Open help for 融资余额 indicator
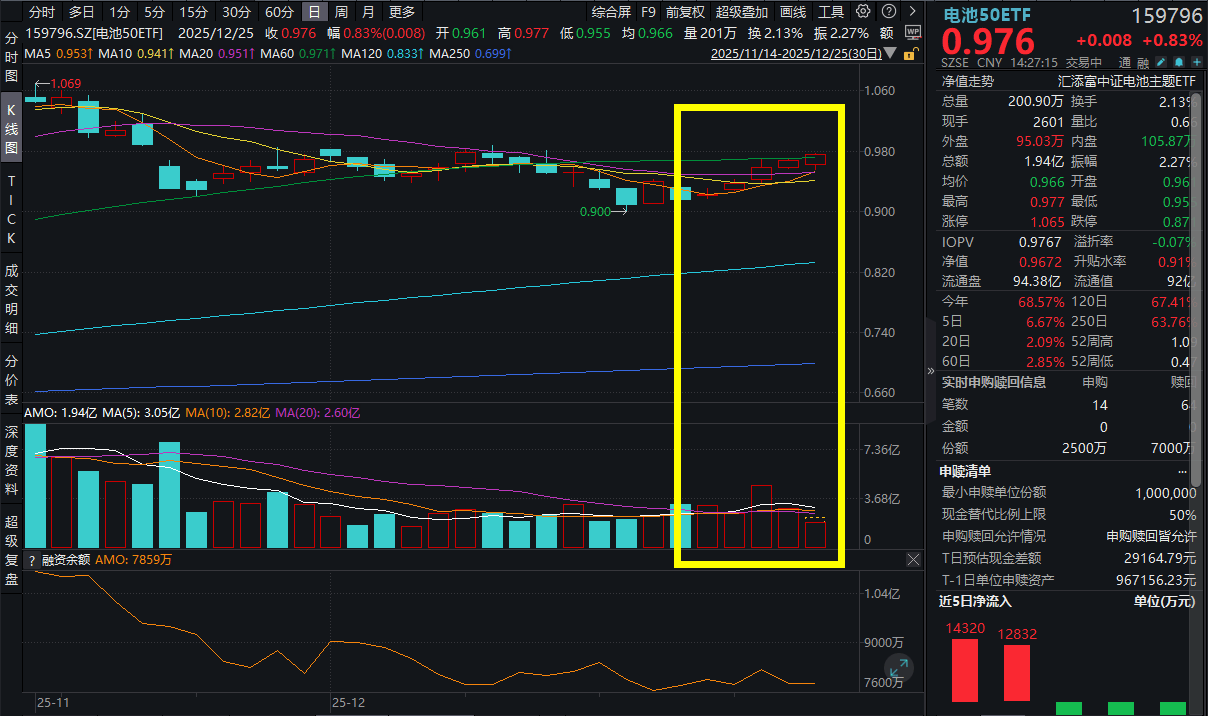The image size is (1208, 716). 32,560
